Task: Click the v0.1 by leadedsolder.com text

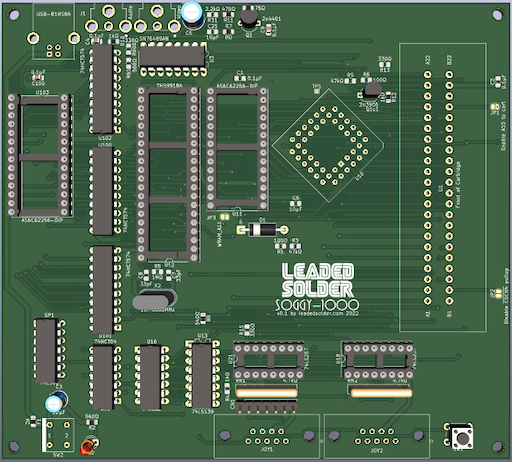Action: tap(317, 314)
